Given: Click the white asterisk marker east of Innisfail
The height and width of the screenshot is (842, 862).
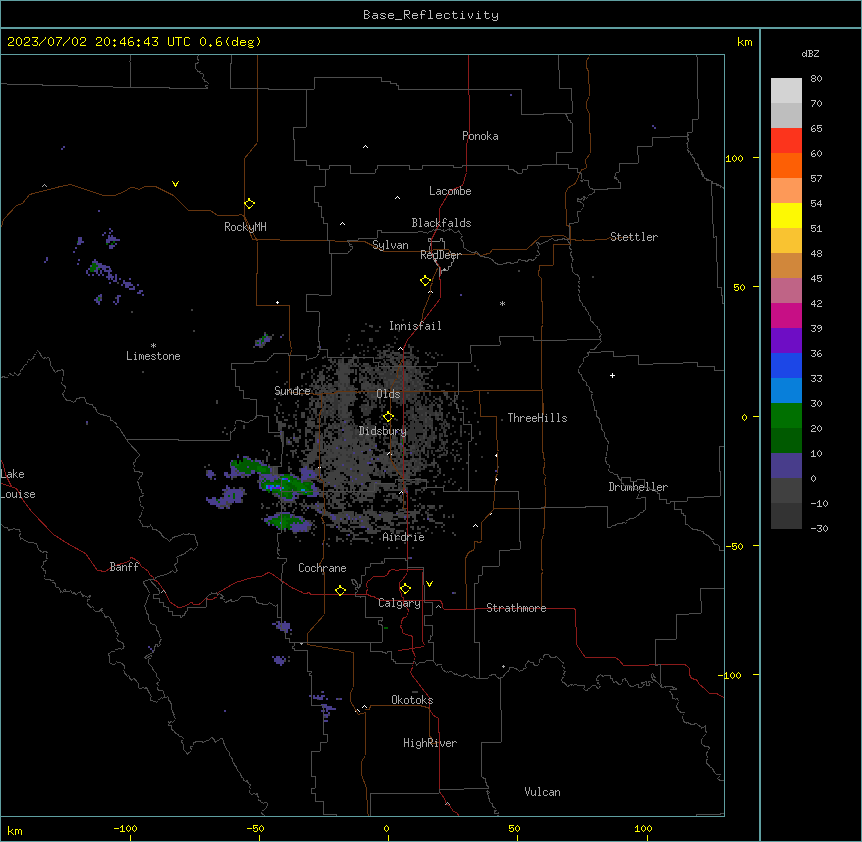Looking at the screenshot, I should point(502,303).
